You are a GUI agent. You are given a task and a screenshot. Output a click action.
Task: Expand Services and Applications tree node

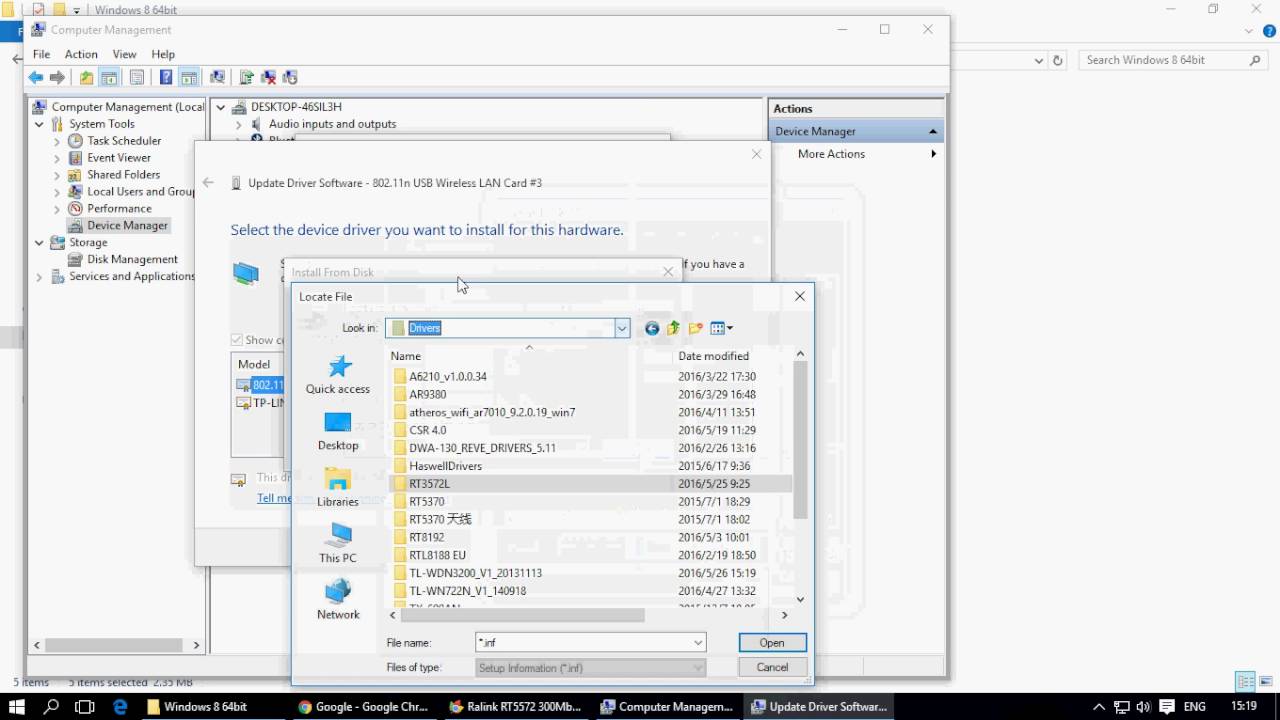(39, 277)
